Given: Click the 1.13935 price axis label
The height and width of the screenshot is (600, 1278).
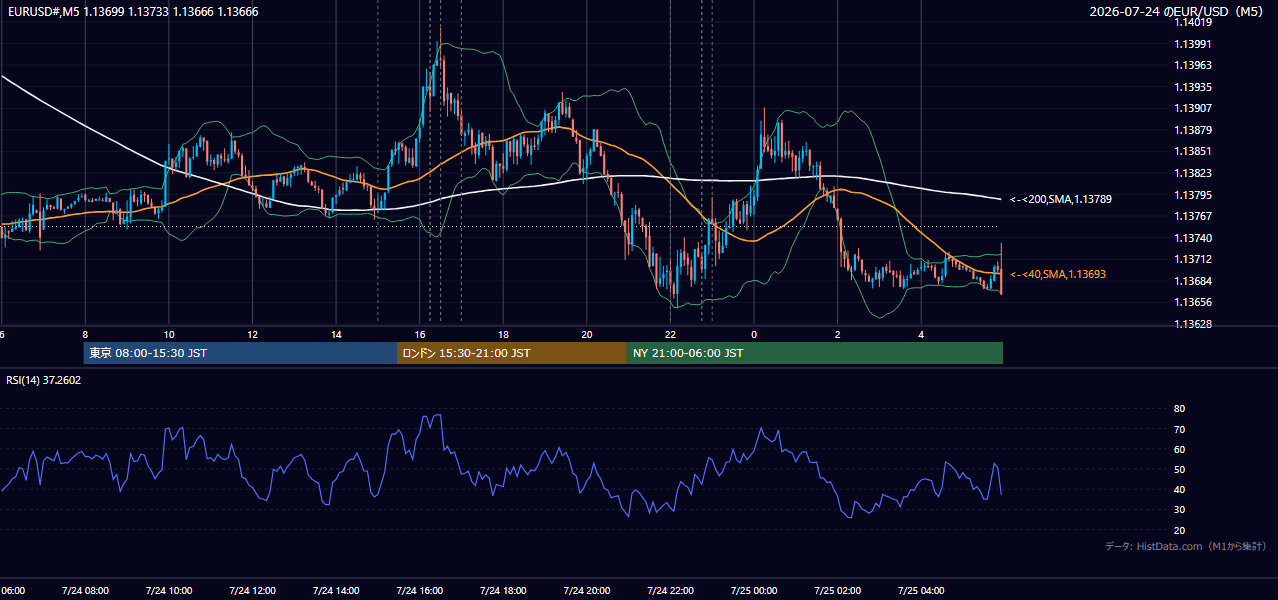Looking at the screenshot, I should click(1193, 87).
